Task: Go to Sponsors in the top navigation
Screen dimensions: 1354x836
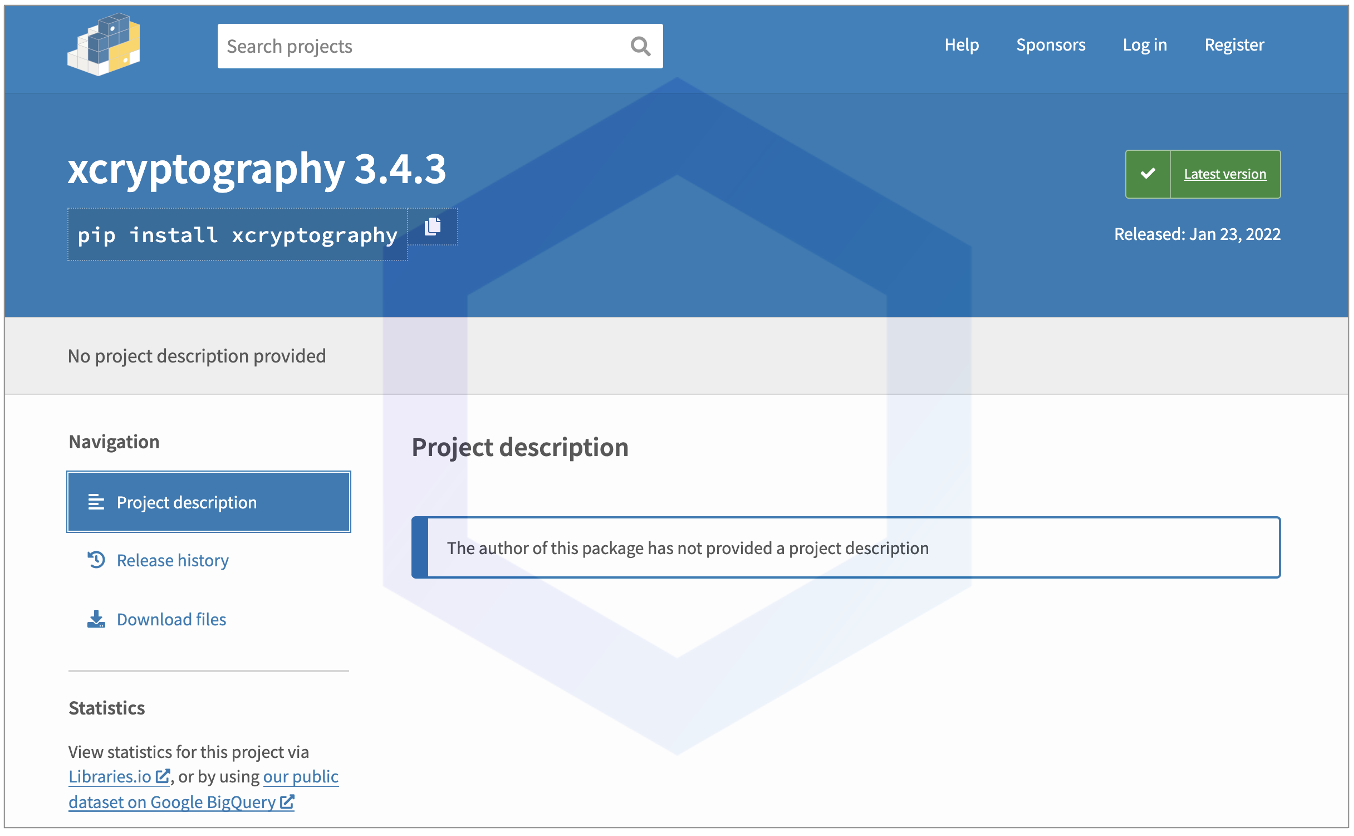Action: coord(1050,45)
